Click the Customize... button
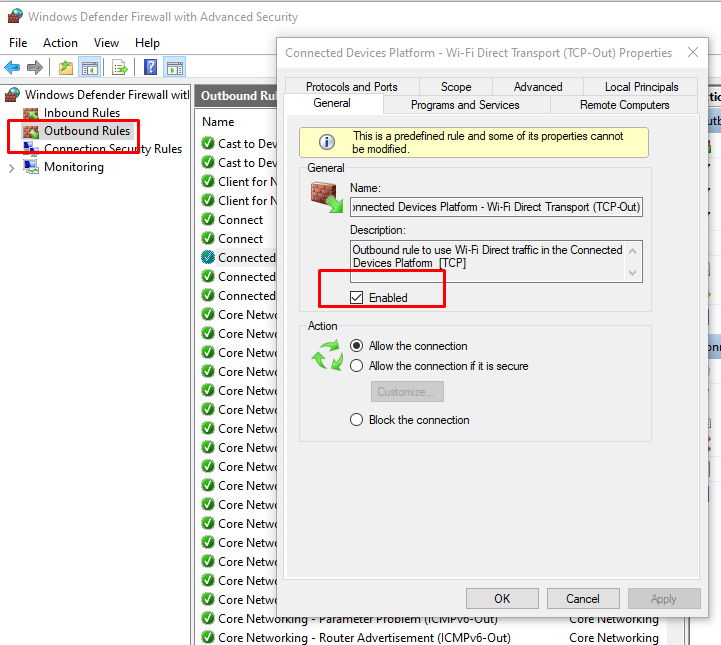This screenshot has height=645, width=721. coord(407,392)
